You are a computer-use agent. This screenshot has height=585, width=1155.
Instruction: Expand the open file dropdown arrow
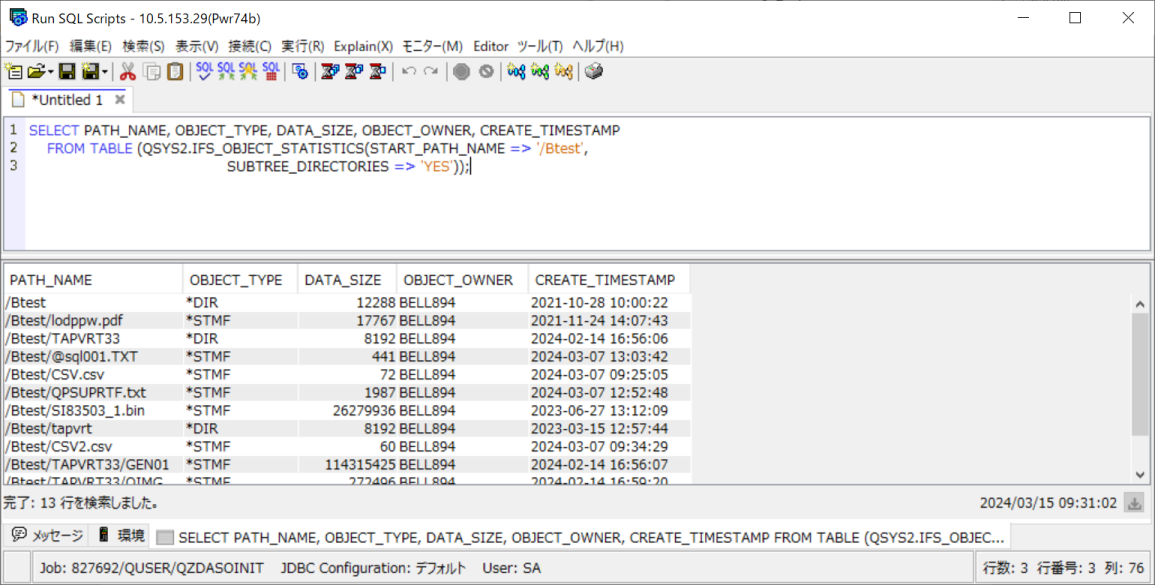coord(50,72)
